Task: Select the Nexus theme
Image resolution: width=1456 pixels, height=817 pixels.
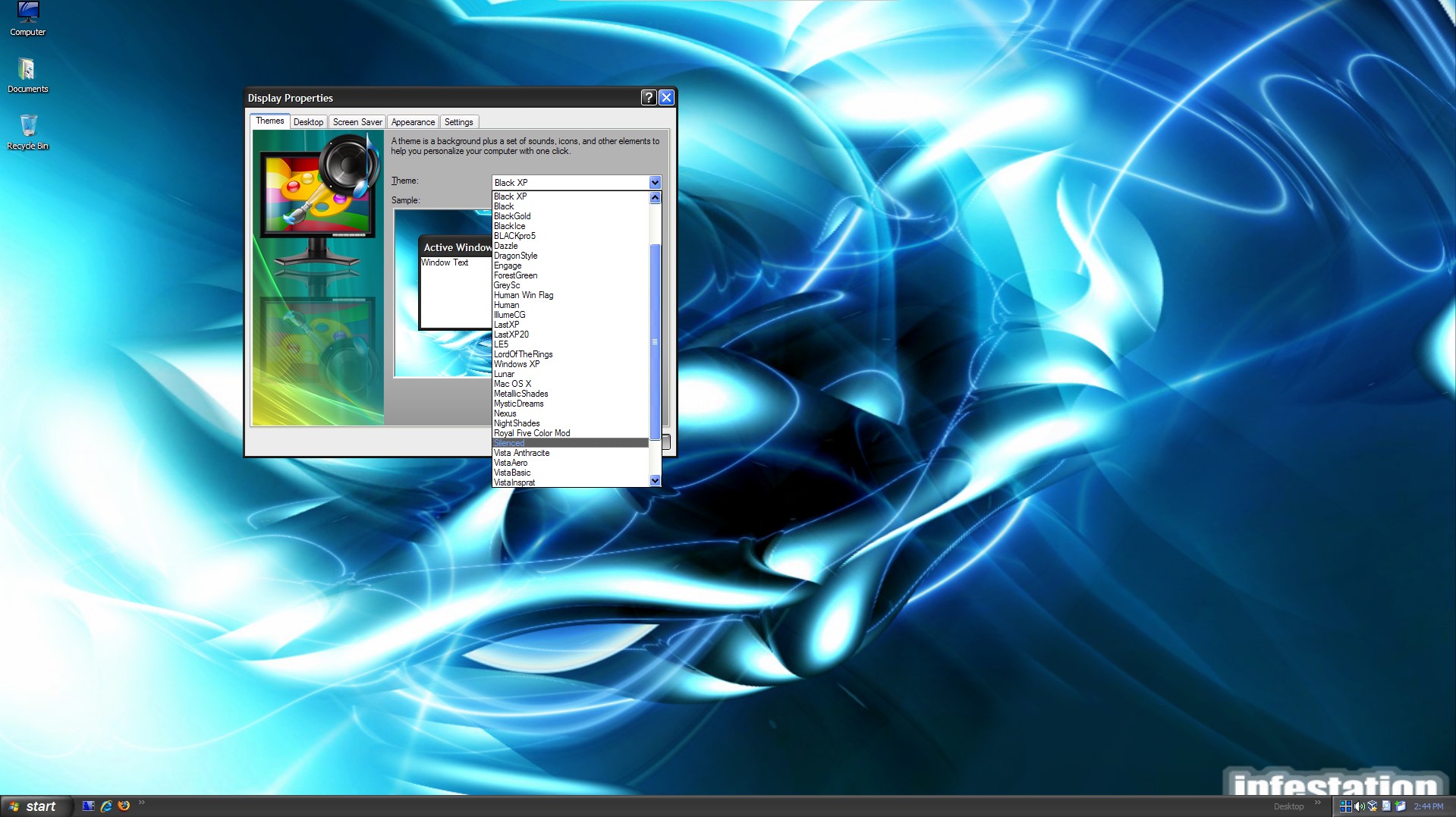Action: click(x=571, y=413)
